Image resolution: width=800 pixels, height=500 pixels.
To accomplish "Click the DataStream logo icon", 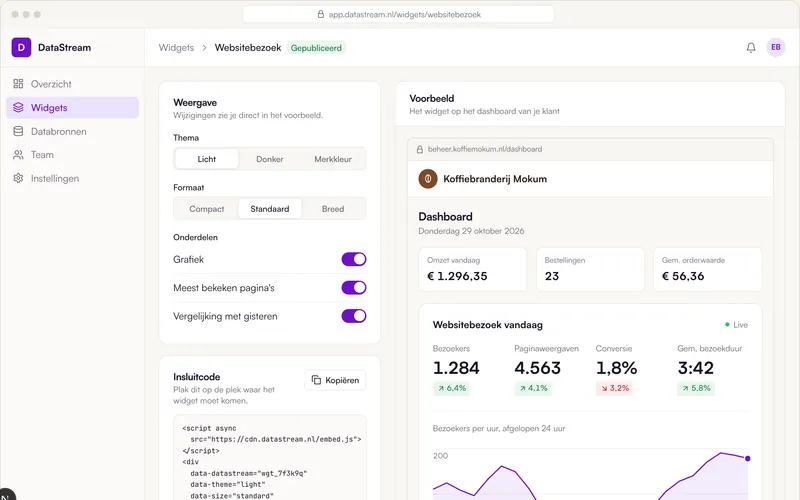I will (21, 47).
